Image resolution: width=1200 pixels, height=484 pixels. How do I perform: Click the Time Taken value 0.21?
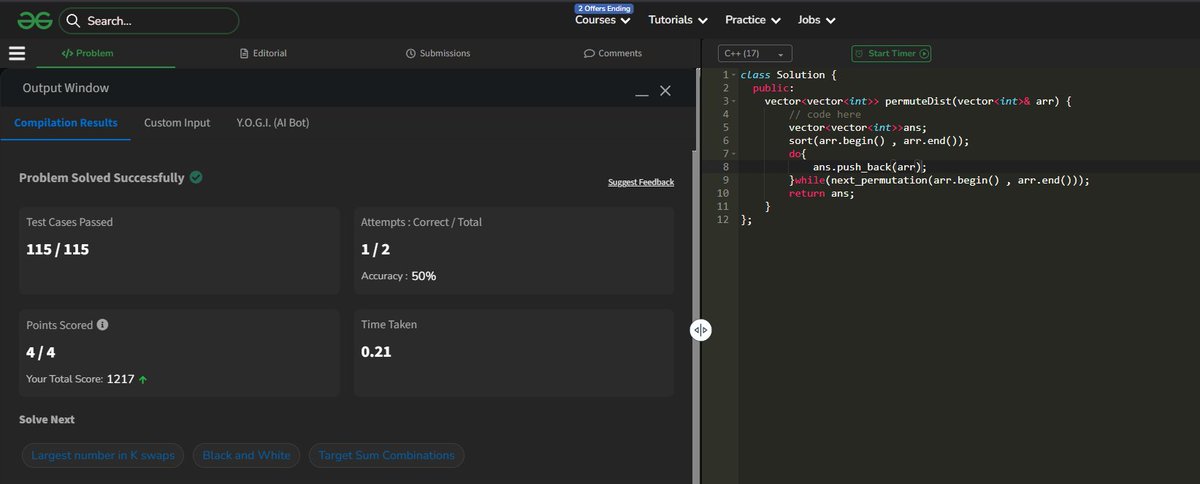point(376,352)
